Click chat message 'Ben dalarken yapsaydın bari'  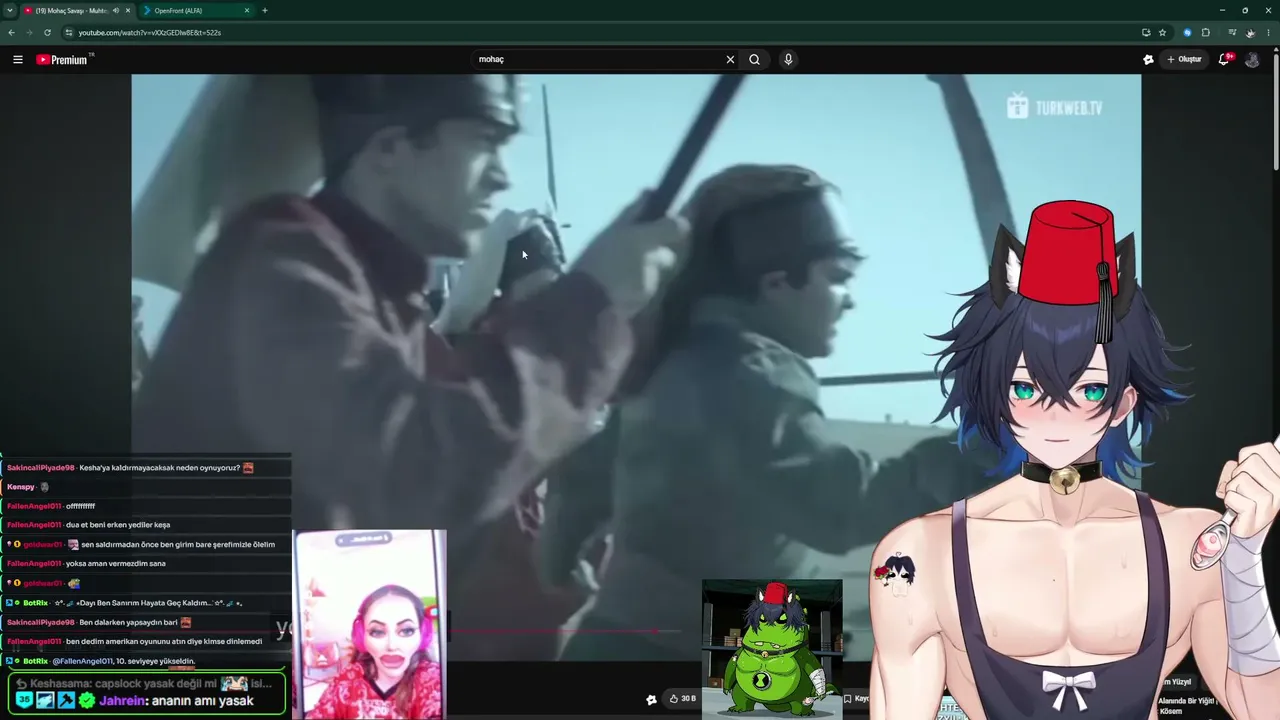coord(128,622)
